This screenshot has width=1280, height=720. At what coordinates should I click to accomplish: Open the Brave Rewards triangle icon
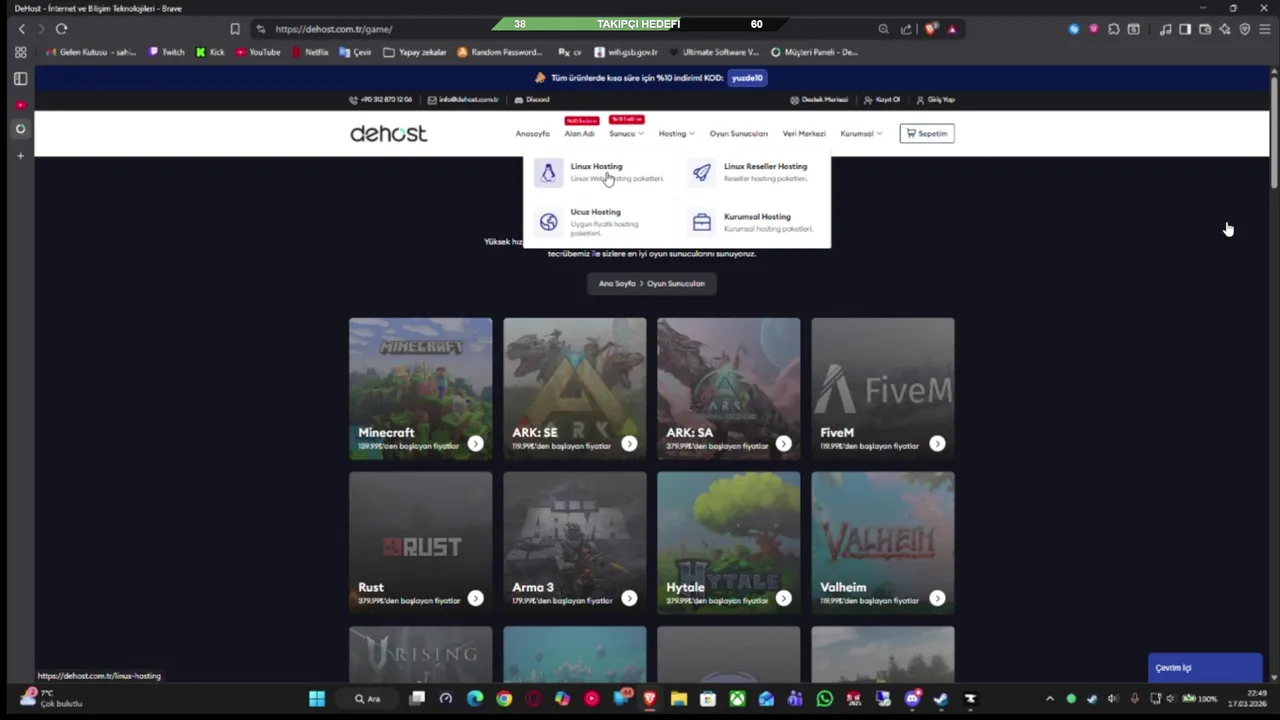pos(952,29)
